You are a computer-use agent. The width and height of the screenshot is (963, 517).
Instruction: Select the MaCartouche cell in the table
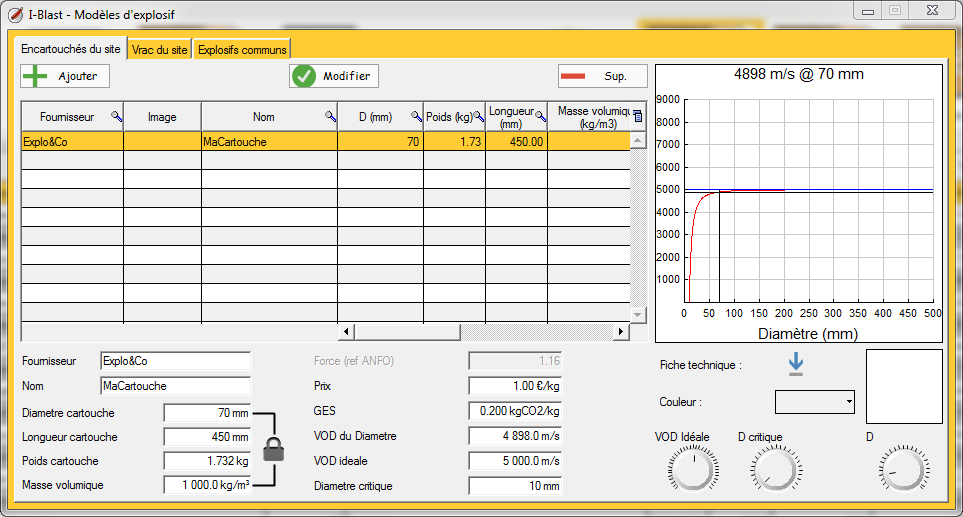[x=269, y=142]
